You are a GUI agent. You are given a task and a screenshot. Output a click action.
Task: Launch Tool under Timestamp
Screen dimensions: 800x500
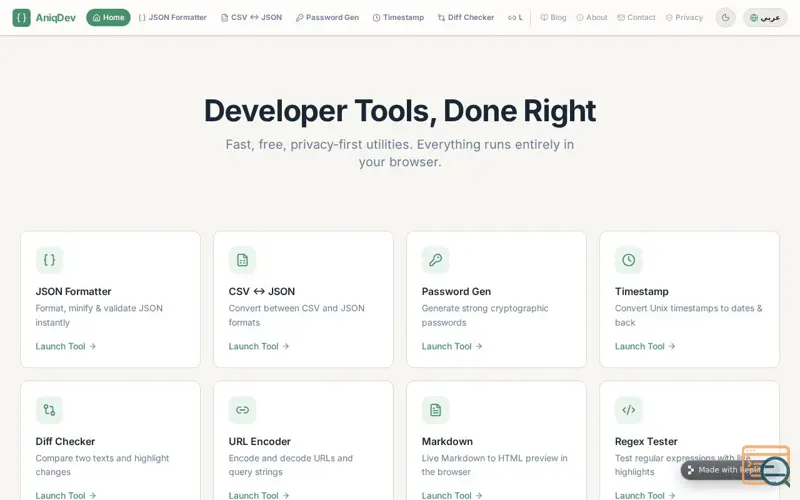point(645,346)
